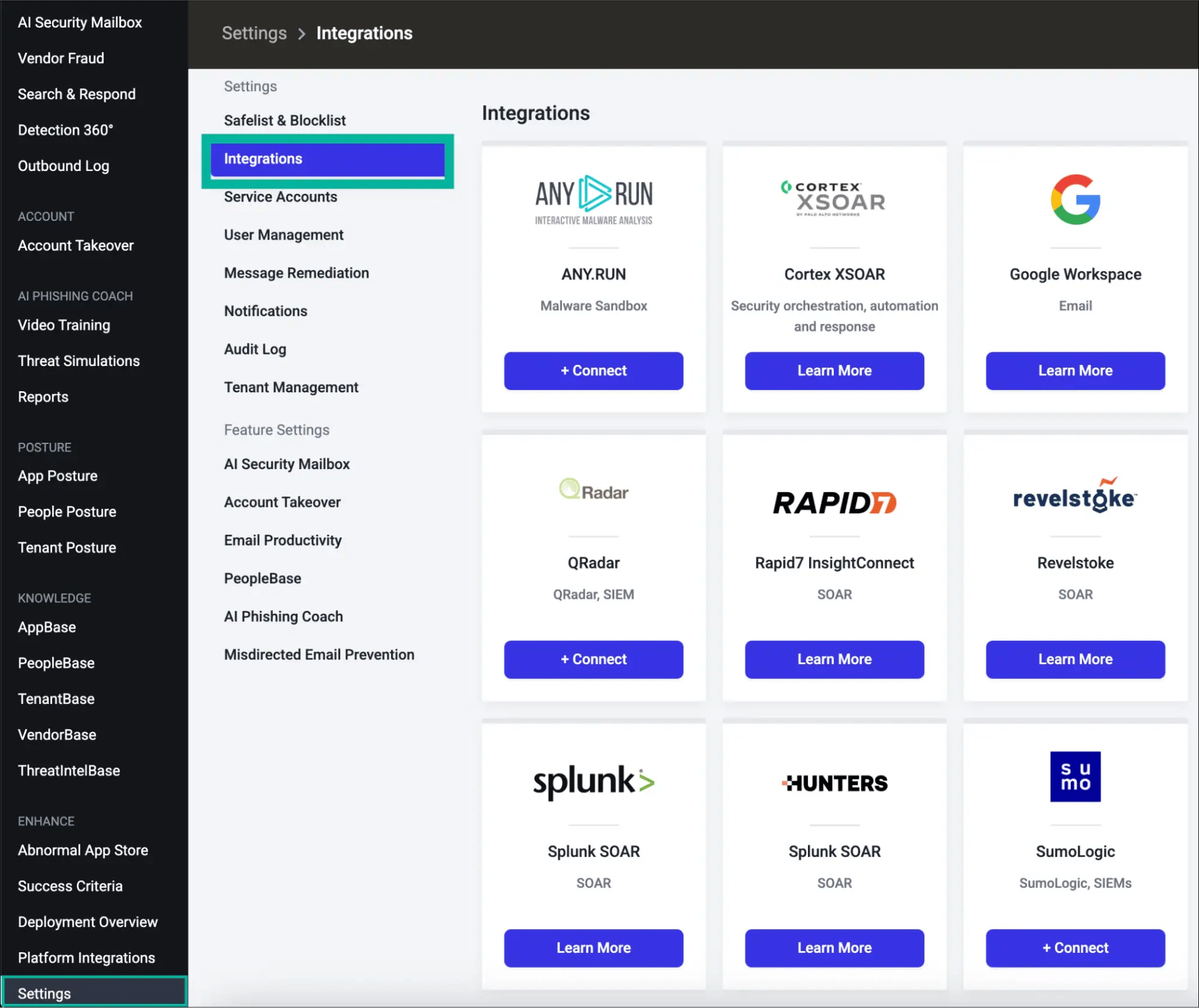Open Settings in the breadcrumb
Screen dimensions: 1199x1008
pyautogui.click(x=254, y=33)
